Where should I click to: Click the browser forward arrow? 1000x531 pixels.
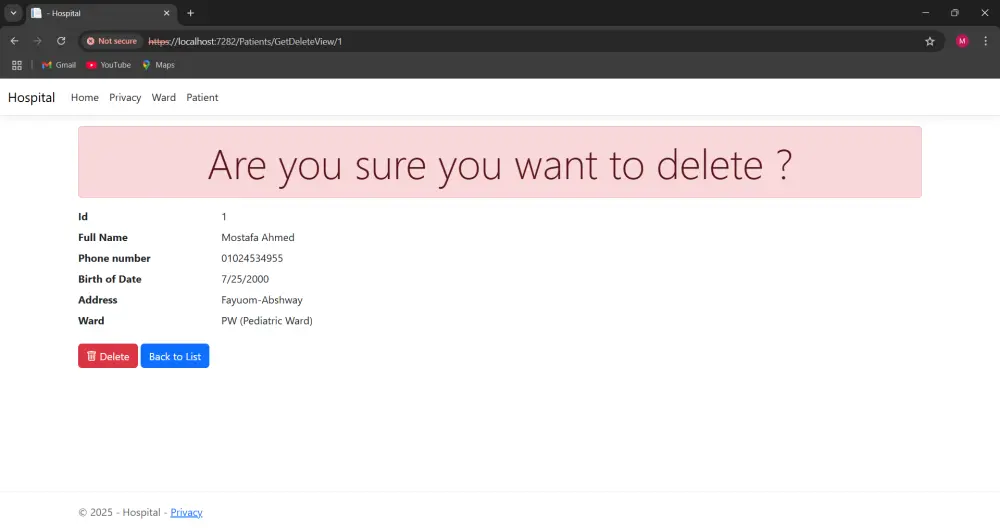[x=37, y=41]
